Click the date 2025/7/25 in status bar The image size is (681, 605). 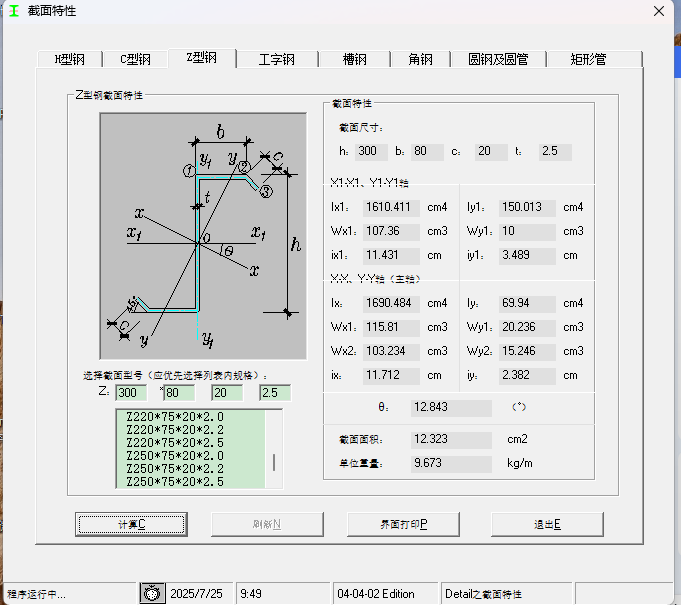(x=196, y=594)
